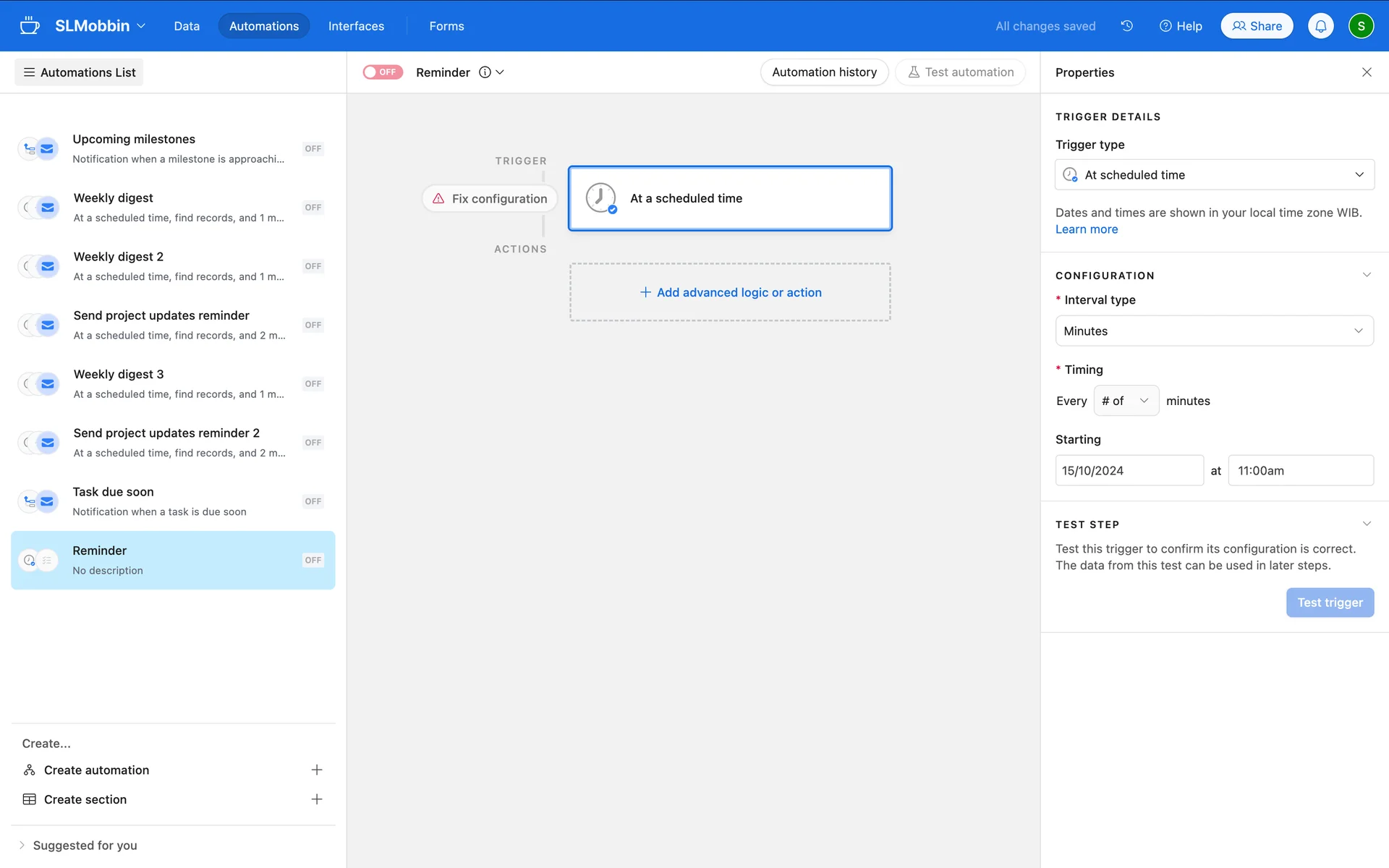Click the Reminder info icon
Image resolution: width=1389 pixels, height=868 pixels.
pos(485,72)
